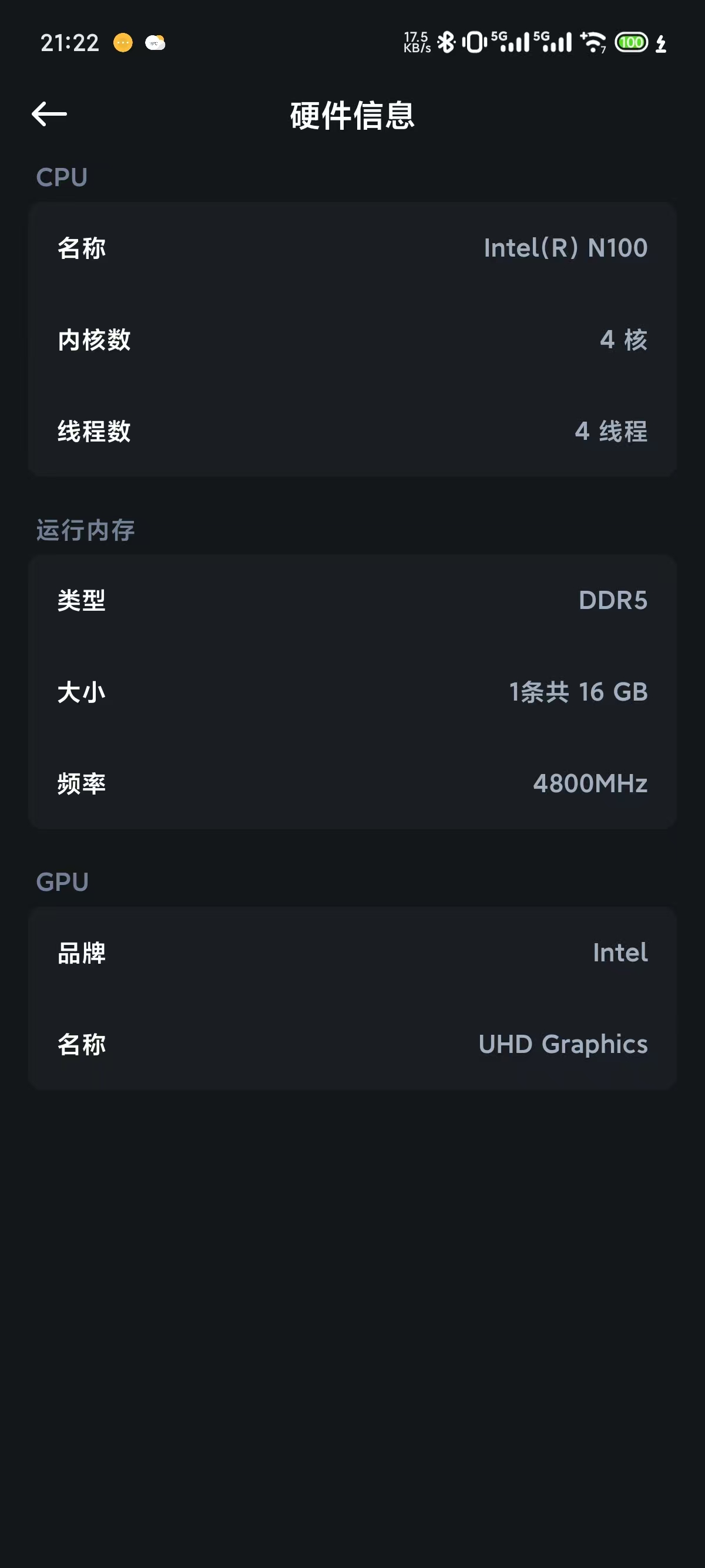Select the GPU 名称 row showing UHD Graphics
The width and height of the screenshot is (705, 1568).
coord(352,1045)
